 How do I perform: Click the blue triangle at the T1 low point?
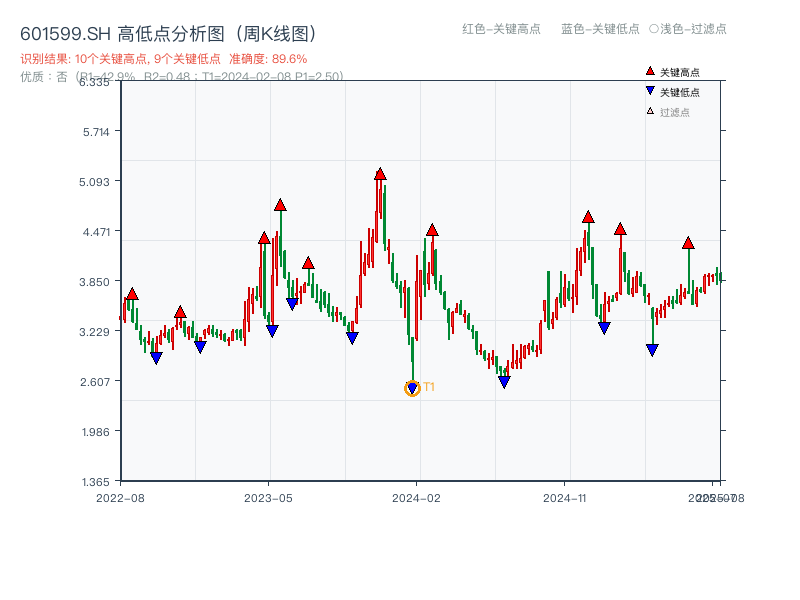pos(412,387)
